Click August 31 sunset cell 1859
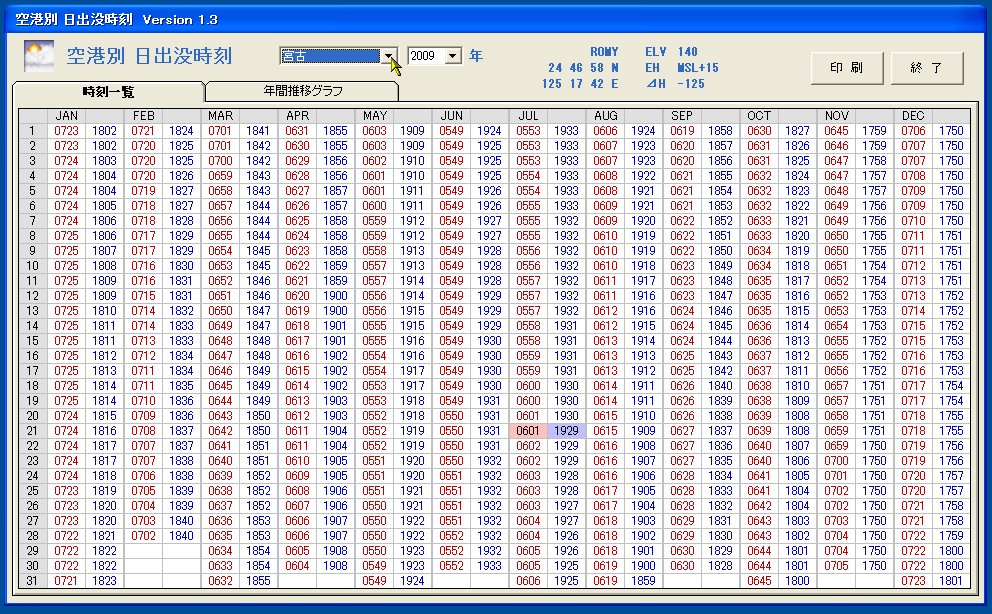992x614 pixels. [x=643, y=580]
